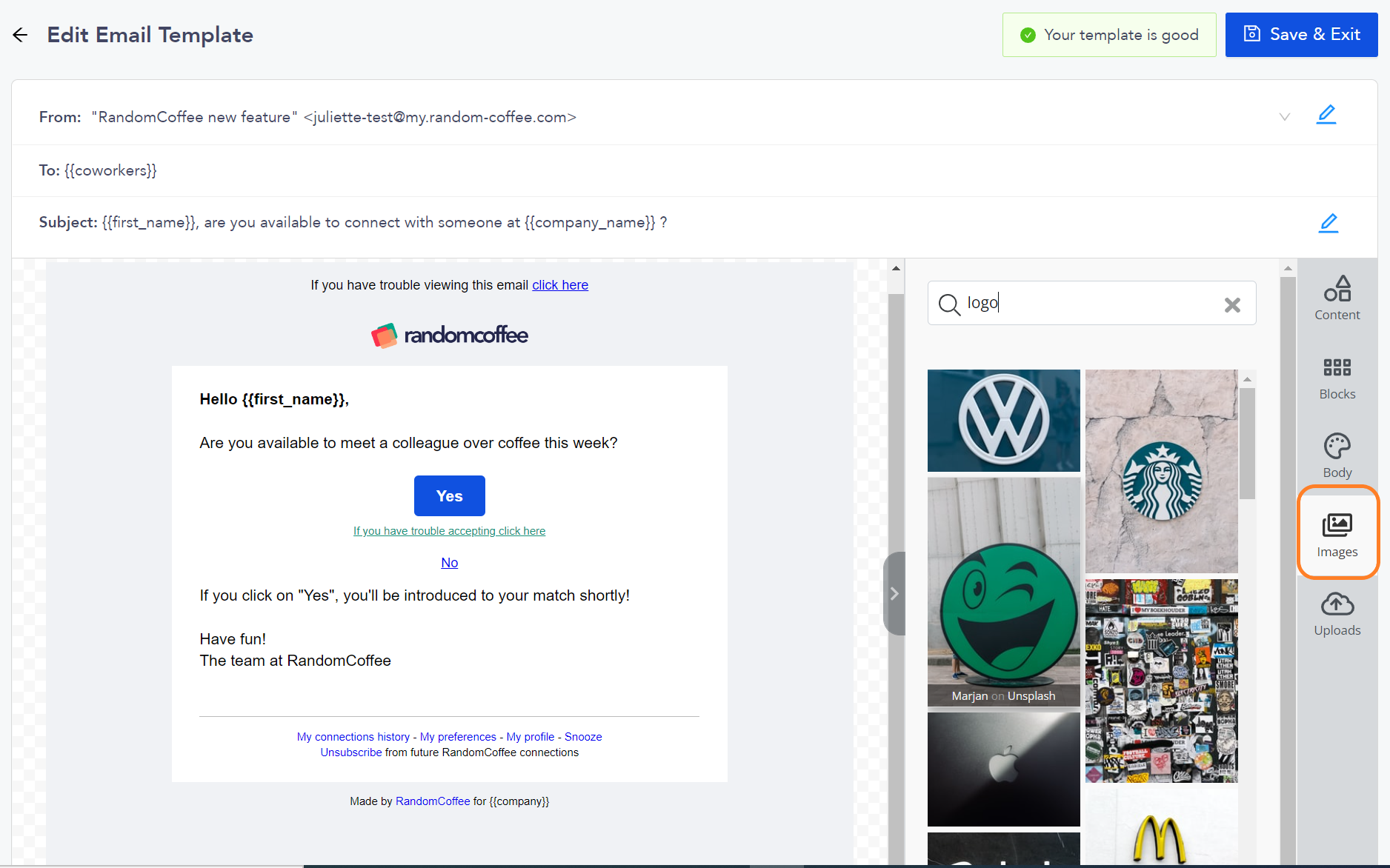Collapse the side panel arrow handle

click(894, 593)
